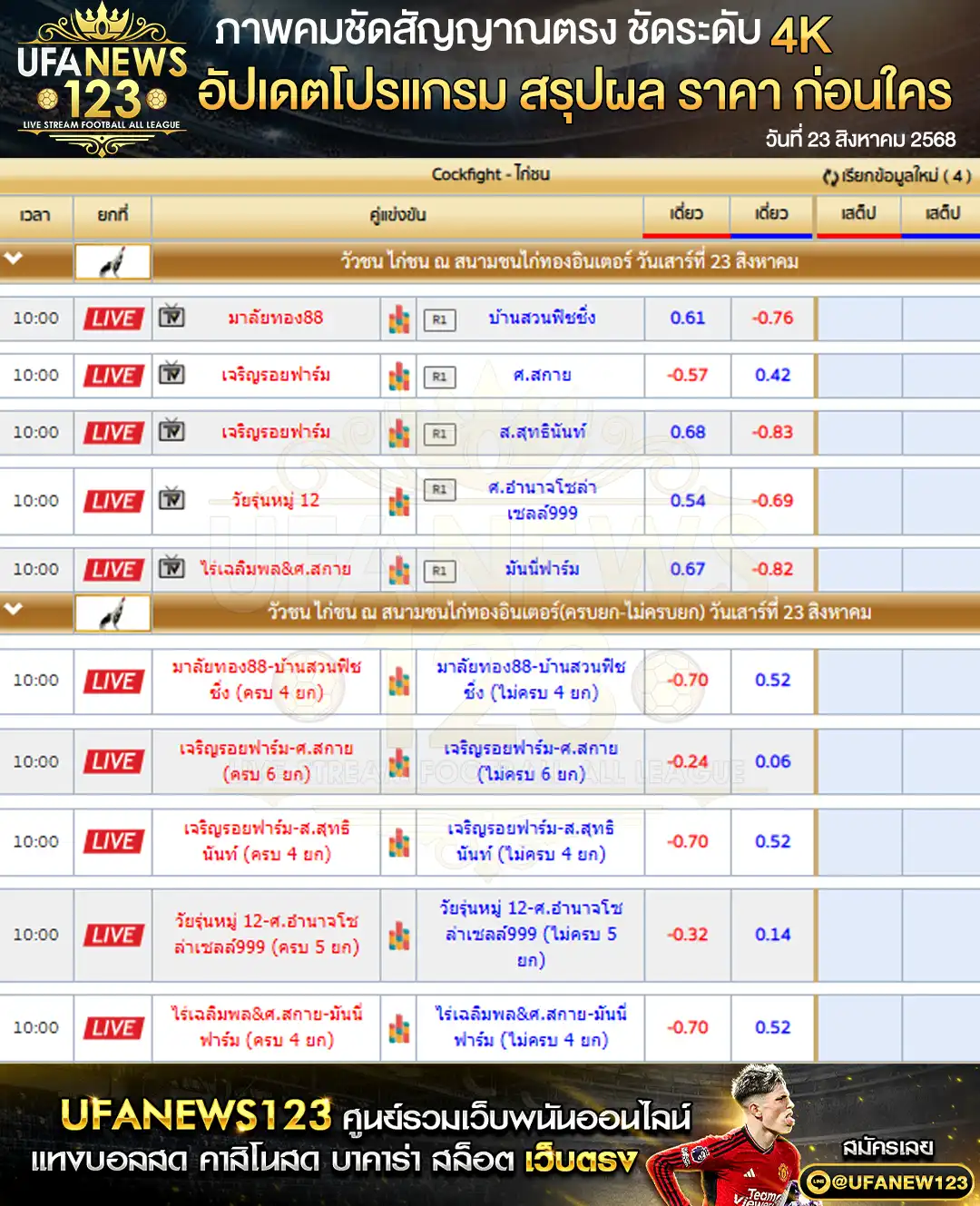Open the TV stream icon for วัยรุ่นหมู่ 12
This screenshot has width=980, height=1206.
pyautogui.click(x=171, y=499)
